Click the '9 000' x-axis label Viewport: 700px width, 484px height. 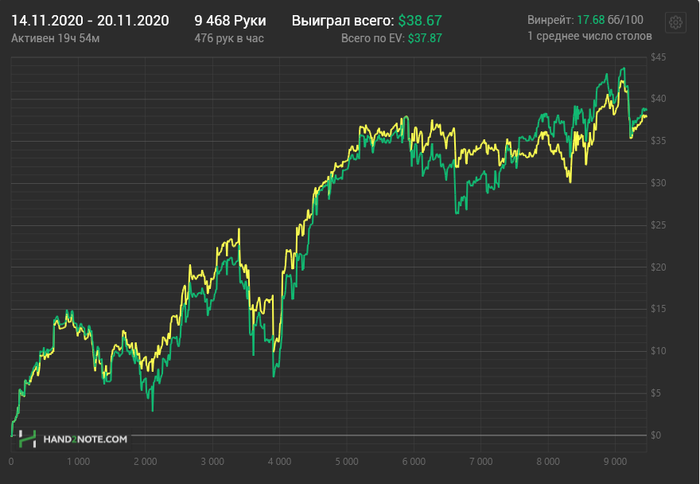pos(615,462)
